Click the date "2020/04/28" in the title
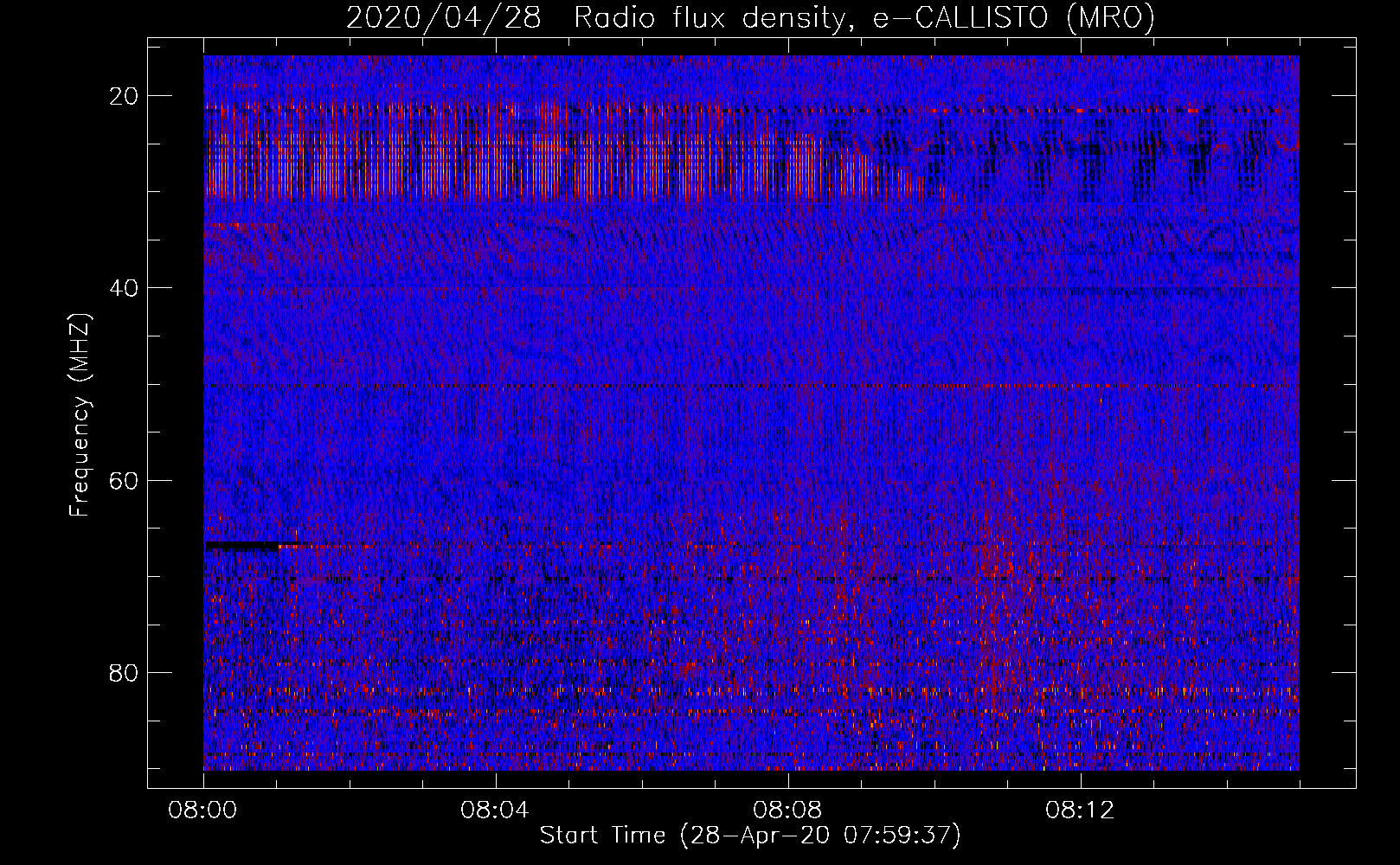 click(x=444, y=18)
